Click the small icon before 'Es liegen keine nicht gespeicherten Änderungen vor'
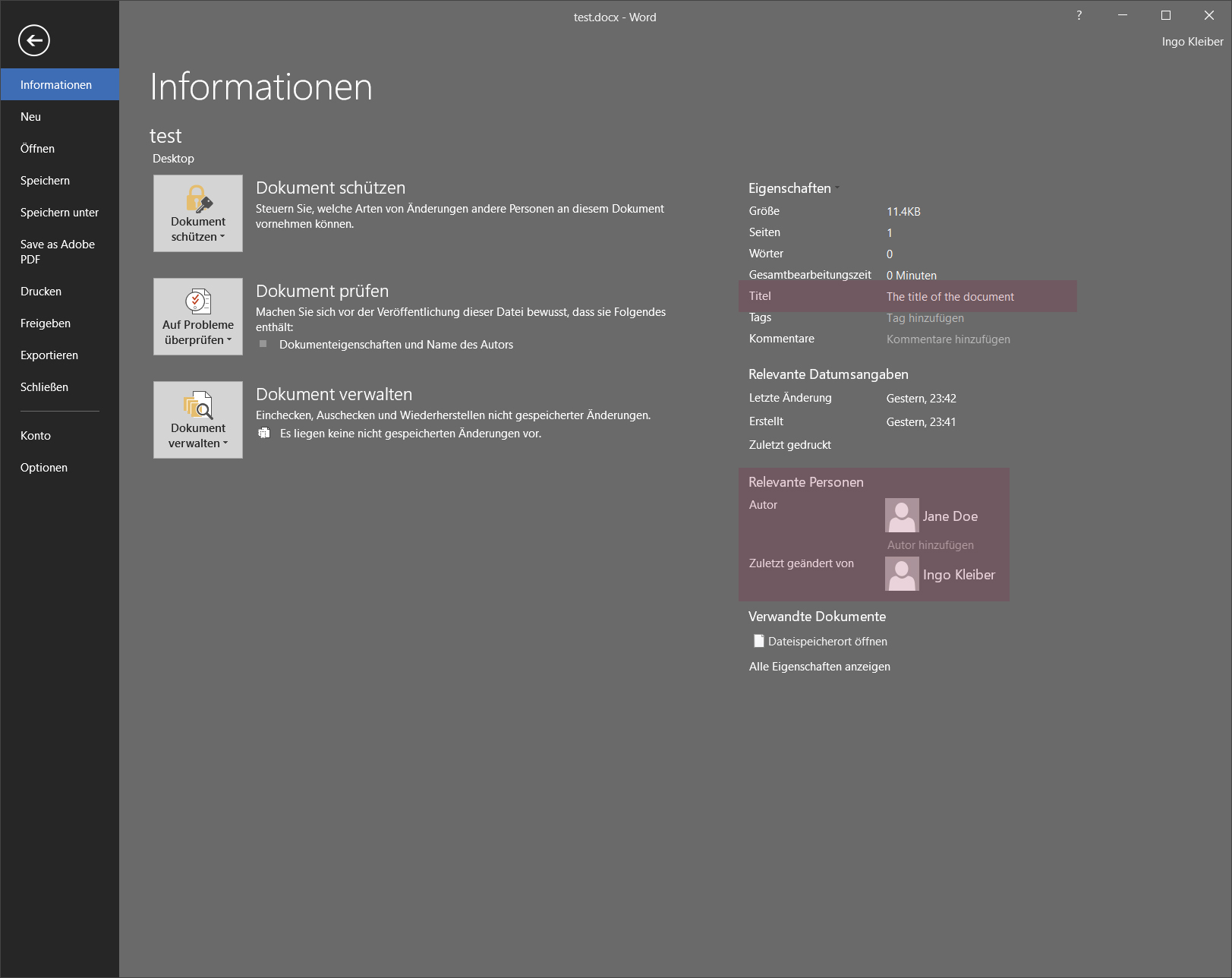Screen dimensions: 1232x978 (264, 433)
